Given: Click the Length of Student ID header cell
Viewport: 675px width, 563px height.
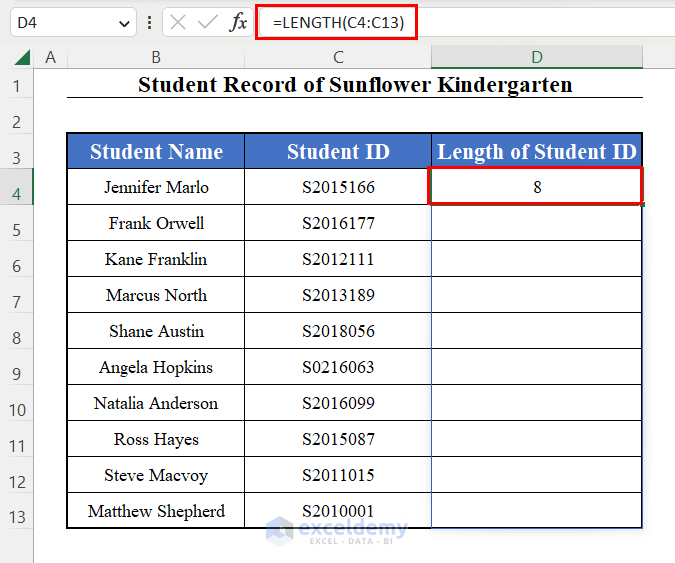Looking at the screenshot, I should [537, 152].
